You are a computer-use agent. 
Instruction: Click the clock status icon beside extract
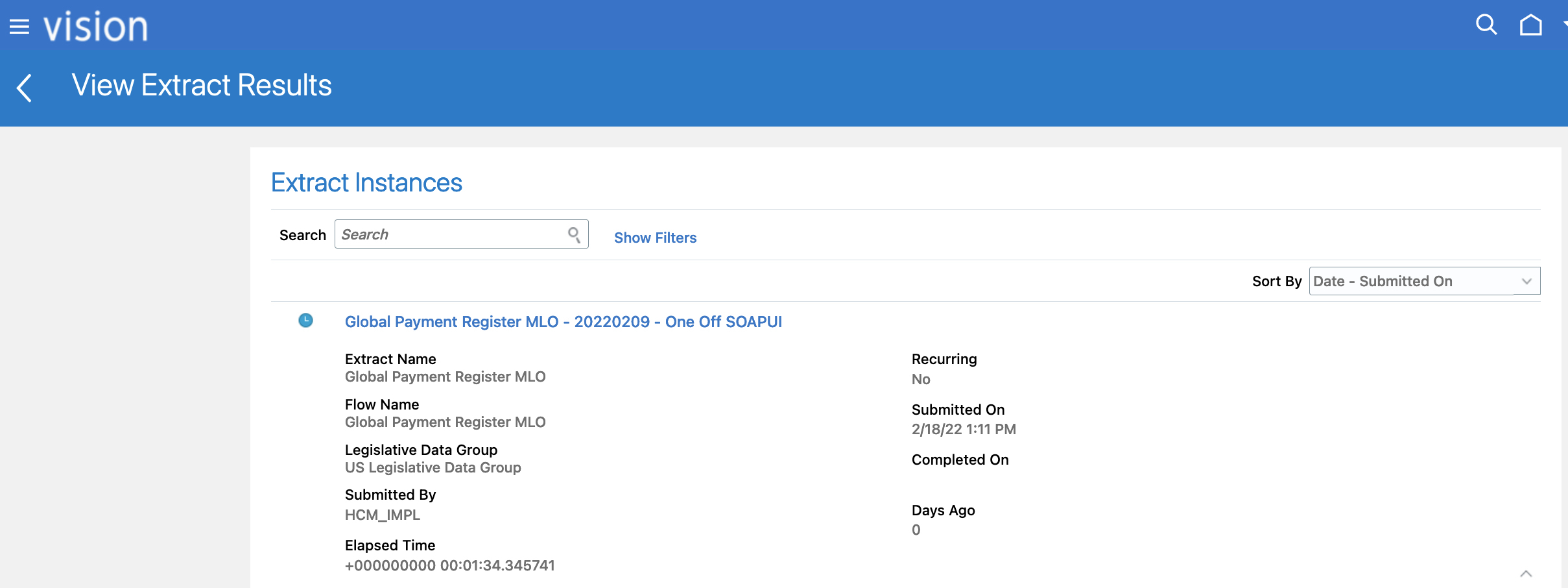point(305,321)
